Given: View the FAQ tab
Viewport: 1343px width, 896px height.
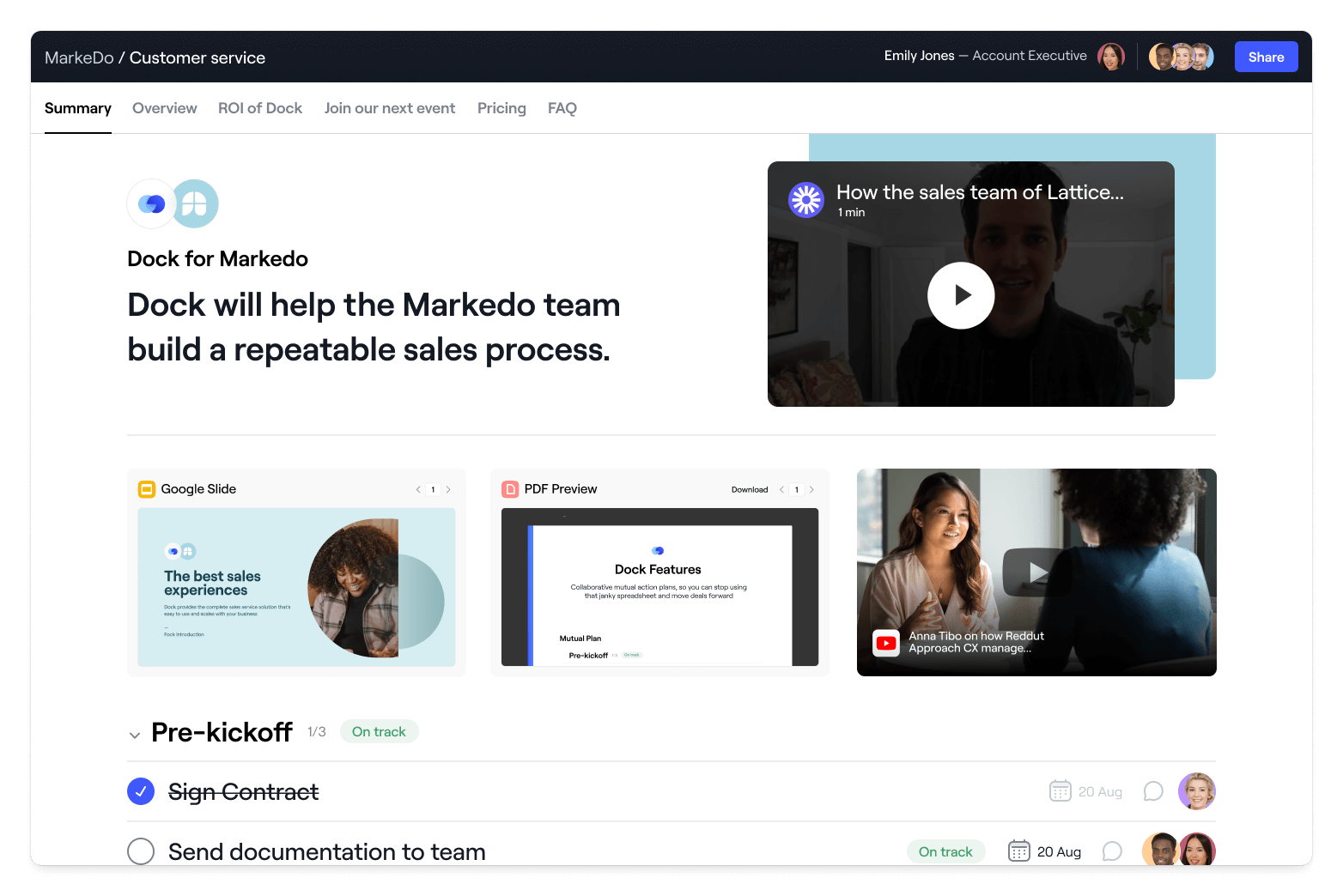Looking at the screenshot, I should pos(562,108).
